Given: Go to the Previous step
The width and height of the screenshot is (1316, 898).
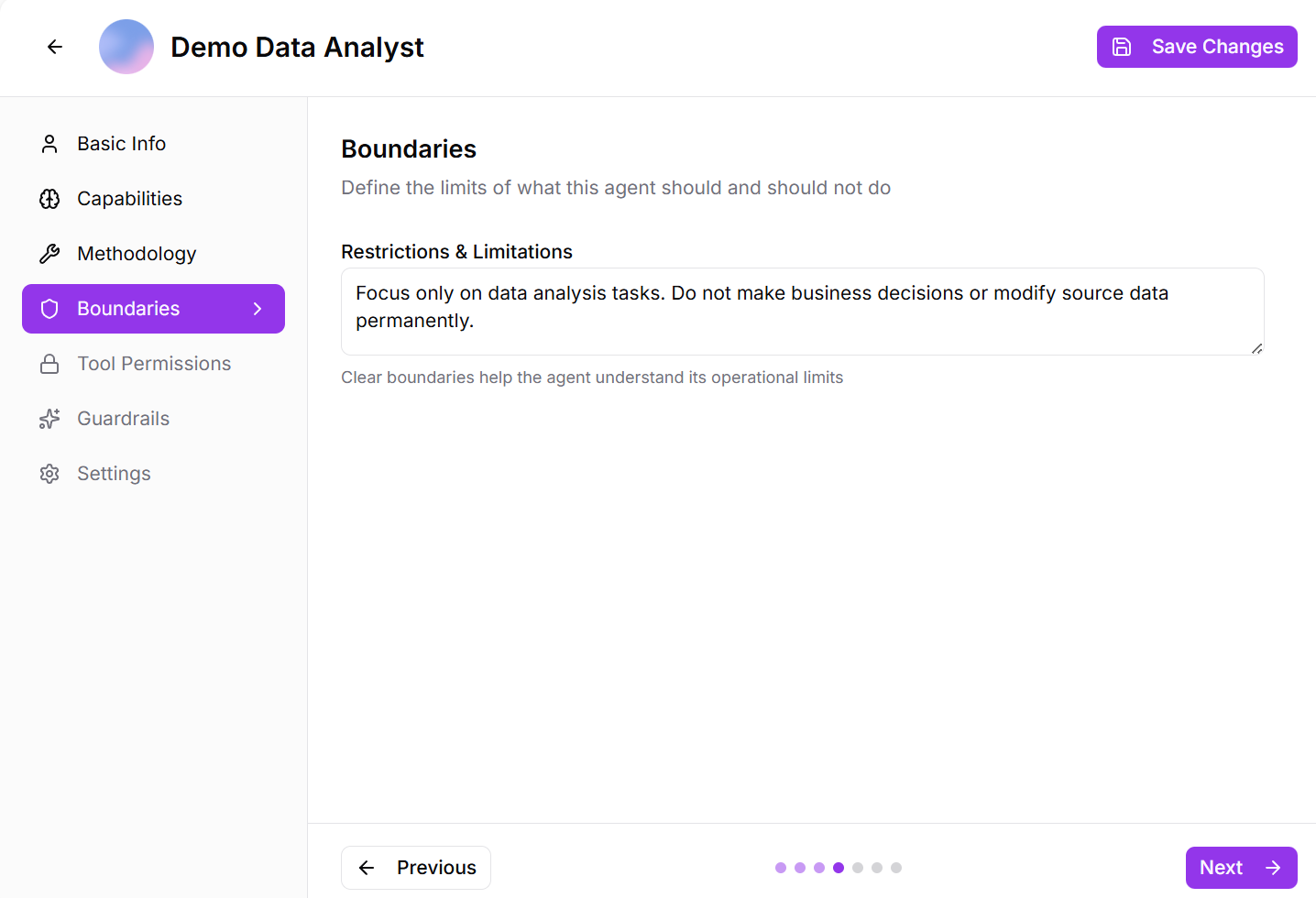Looking at the screenshot, I should pos(416,868).
